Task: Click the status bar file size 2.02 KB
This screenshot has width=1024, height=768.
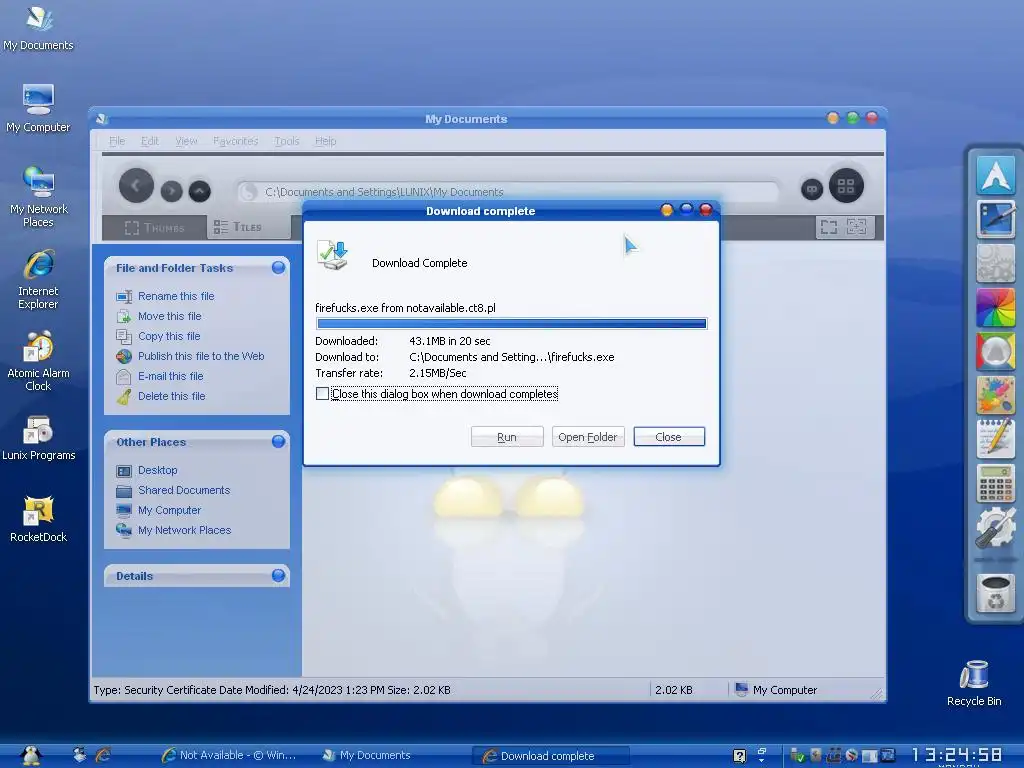Action: [673, 690]
